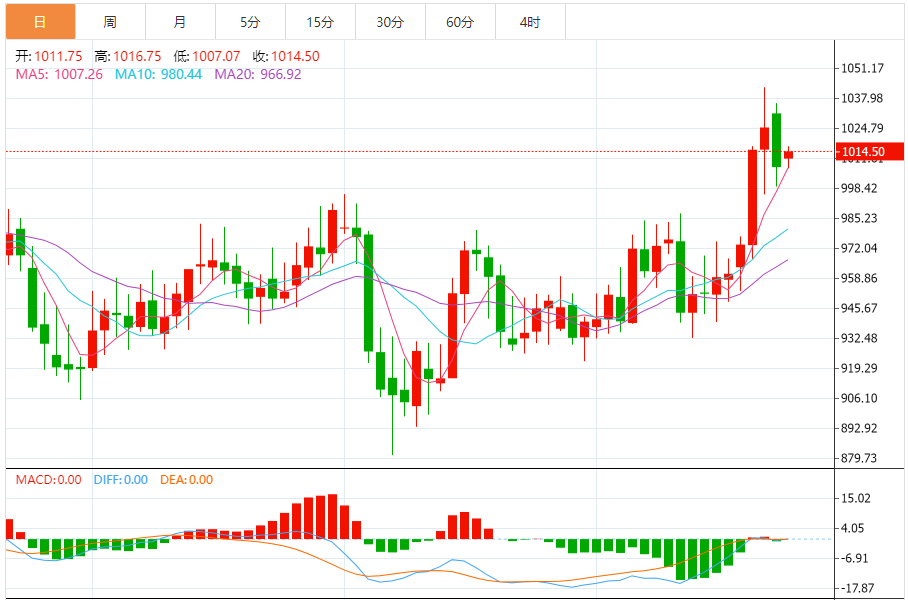Click the DIFF:0.00 label
The image size is (908, 600).
120,480
